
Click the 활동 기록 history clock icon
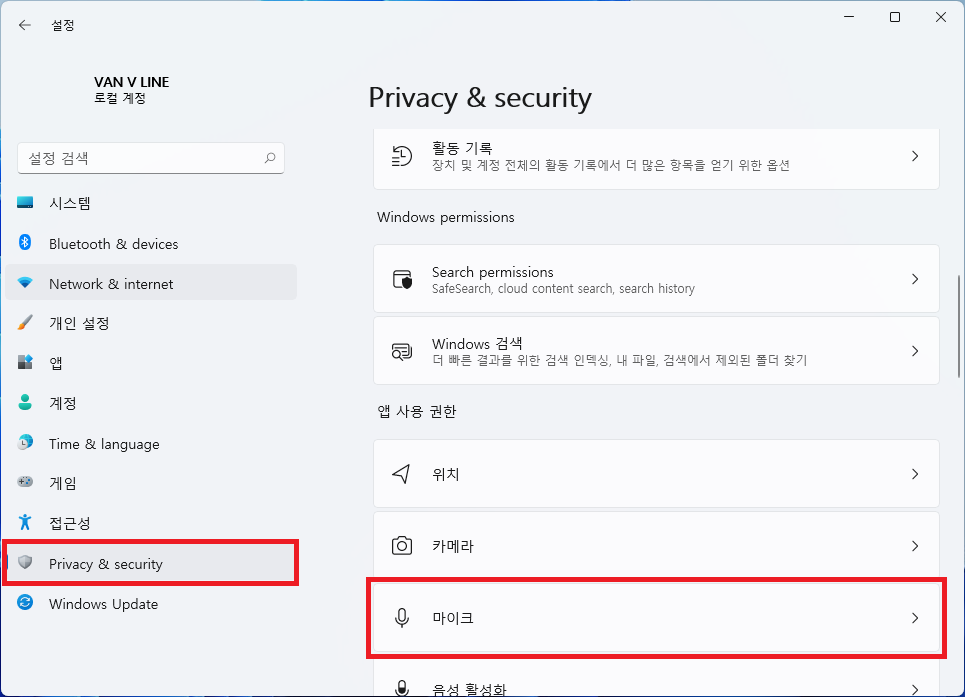point(402,156)
